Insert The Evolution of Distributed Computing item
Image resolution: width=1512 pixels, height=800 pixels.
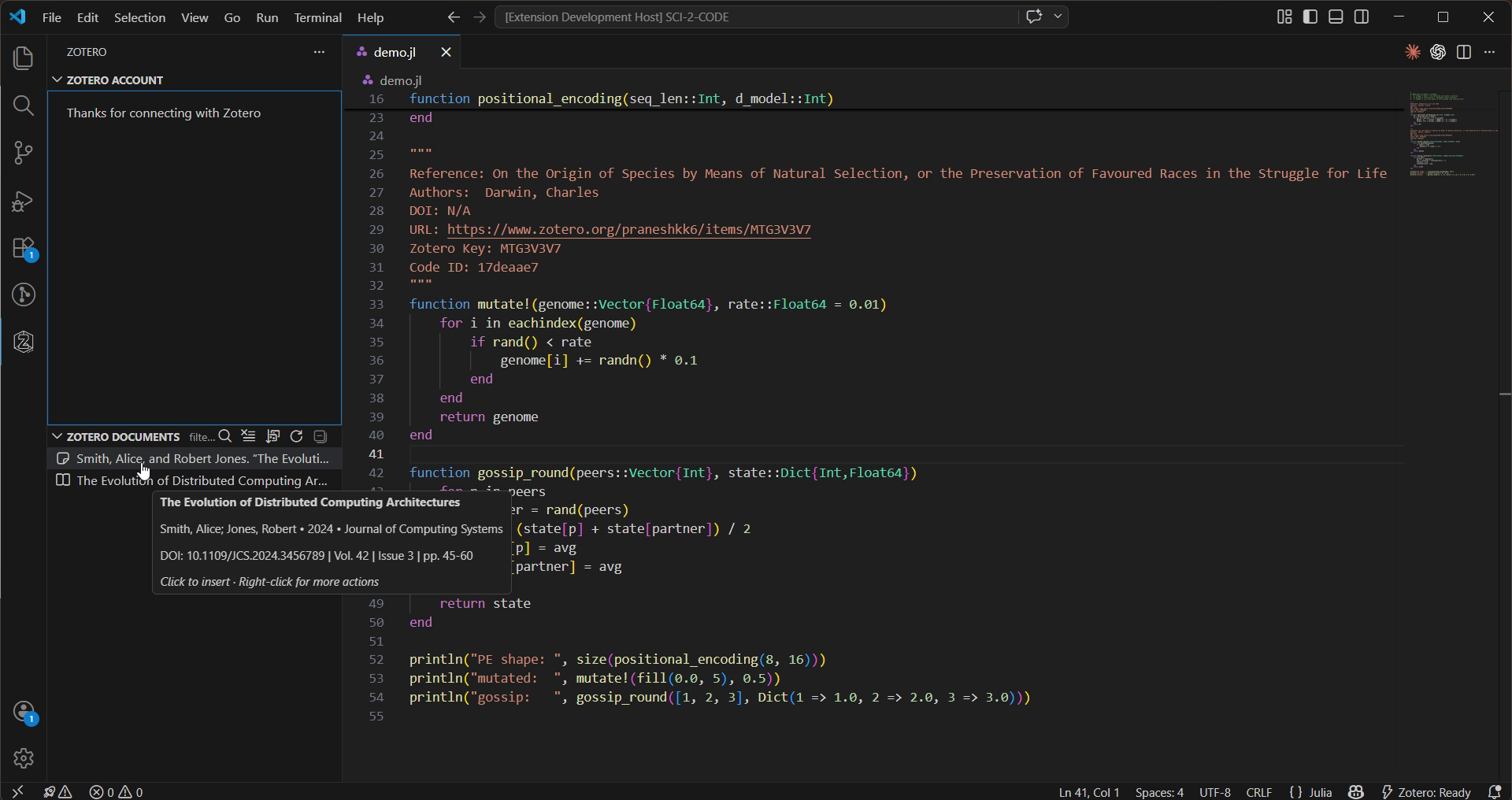pos(194,480)
